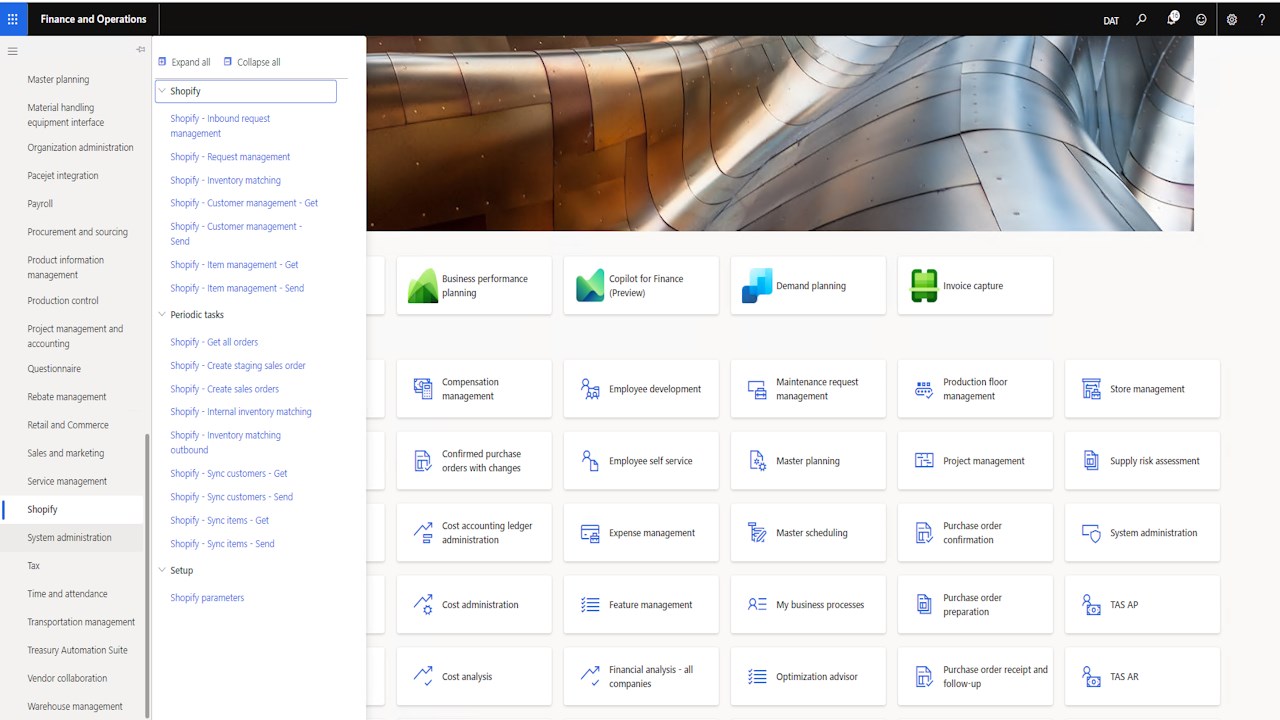Click the System administration tile icon

[1091, 533]
